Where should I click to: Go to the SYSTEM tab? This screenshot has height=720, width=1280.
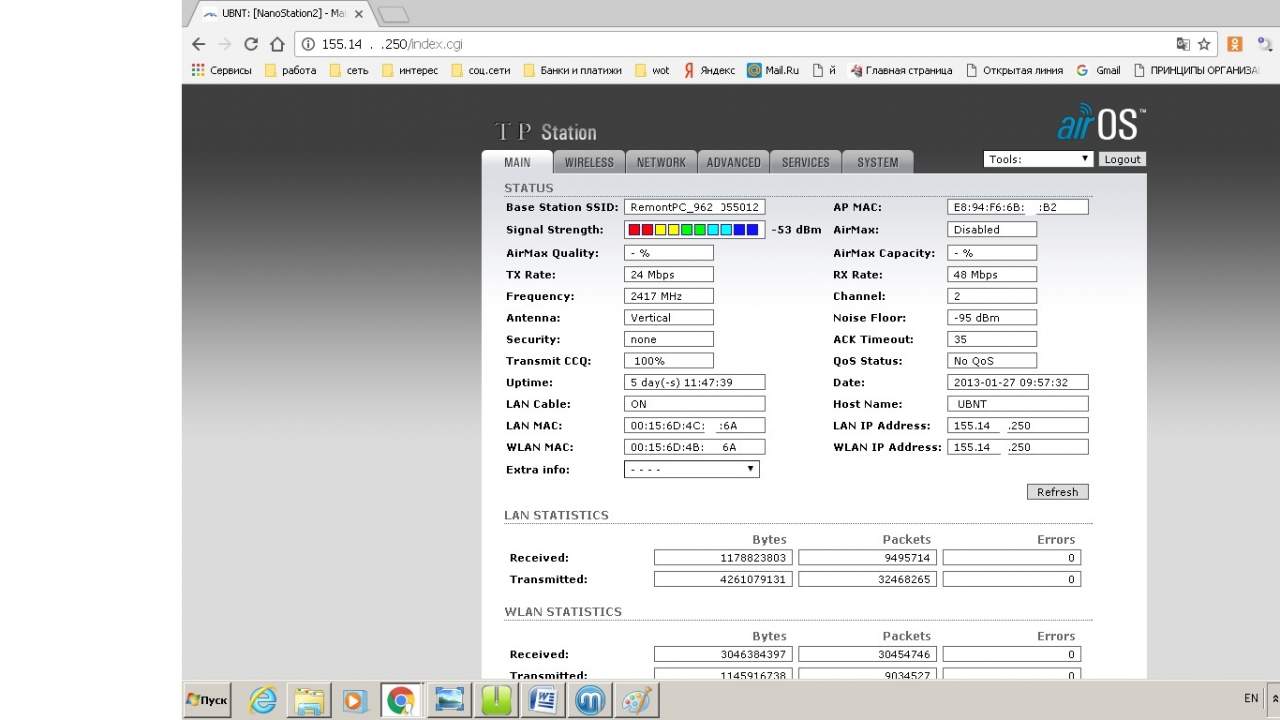click(x=877, y=162)
